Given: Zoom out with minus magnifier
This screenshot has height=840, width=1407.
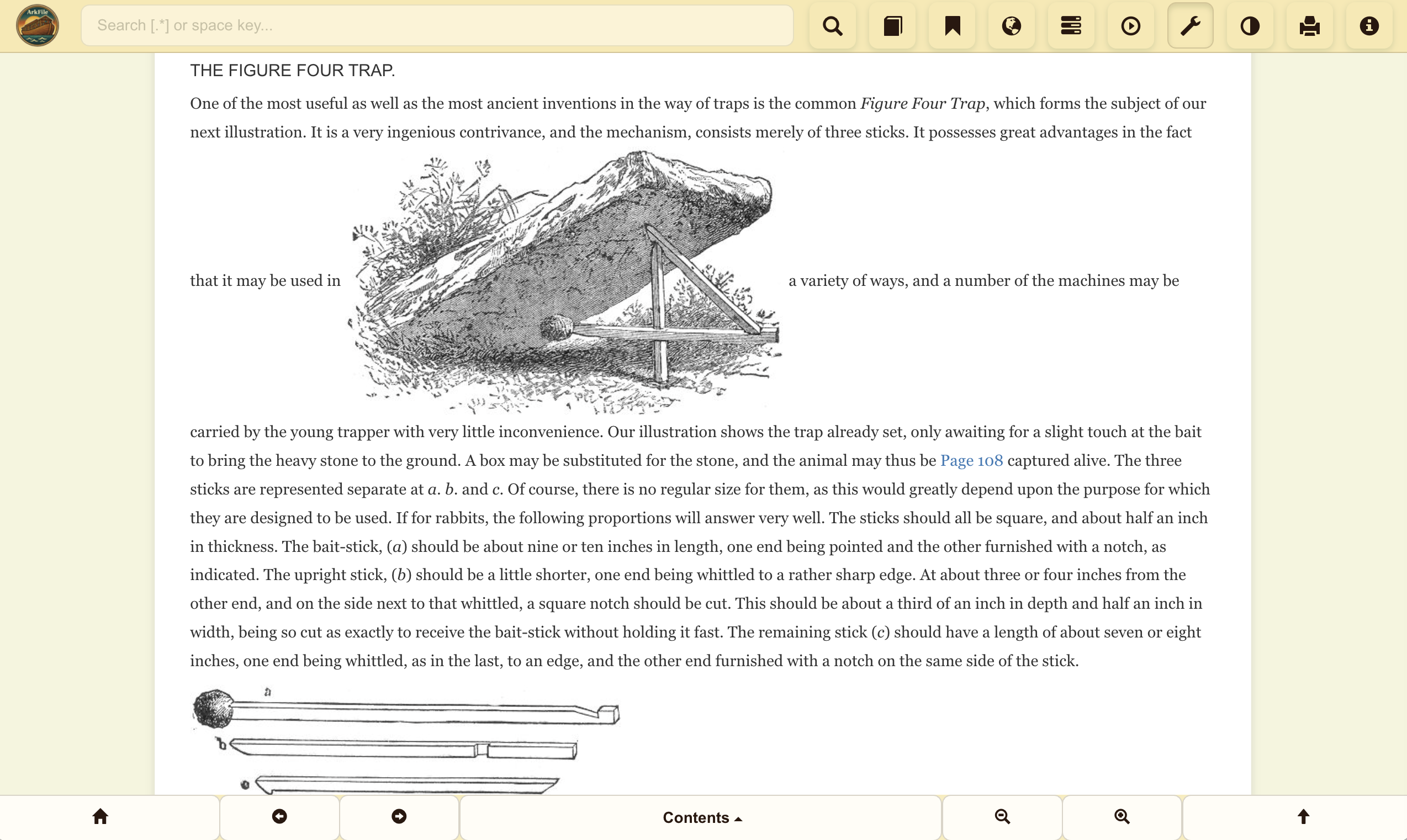Looking at the screenshot, I should 1002,816.
